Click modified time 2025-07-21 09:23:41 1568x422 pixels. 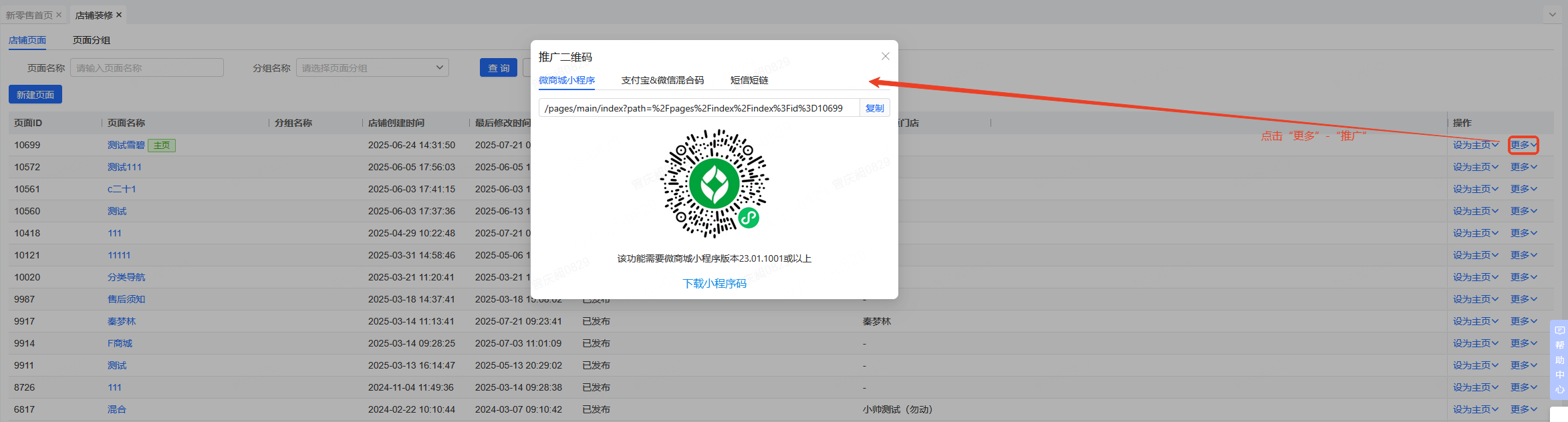coord(519,321)
